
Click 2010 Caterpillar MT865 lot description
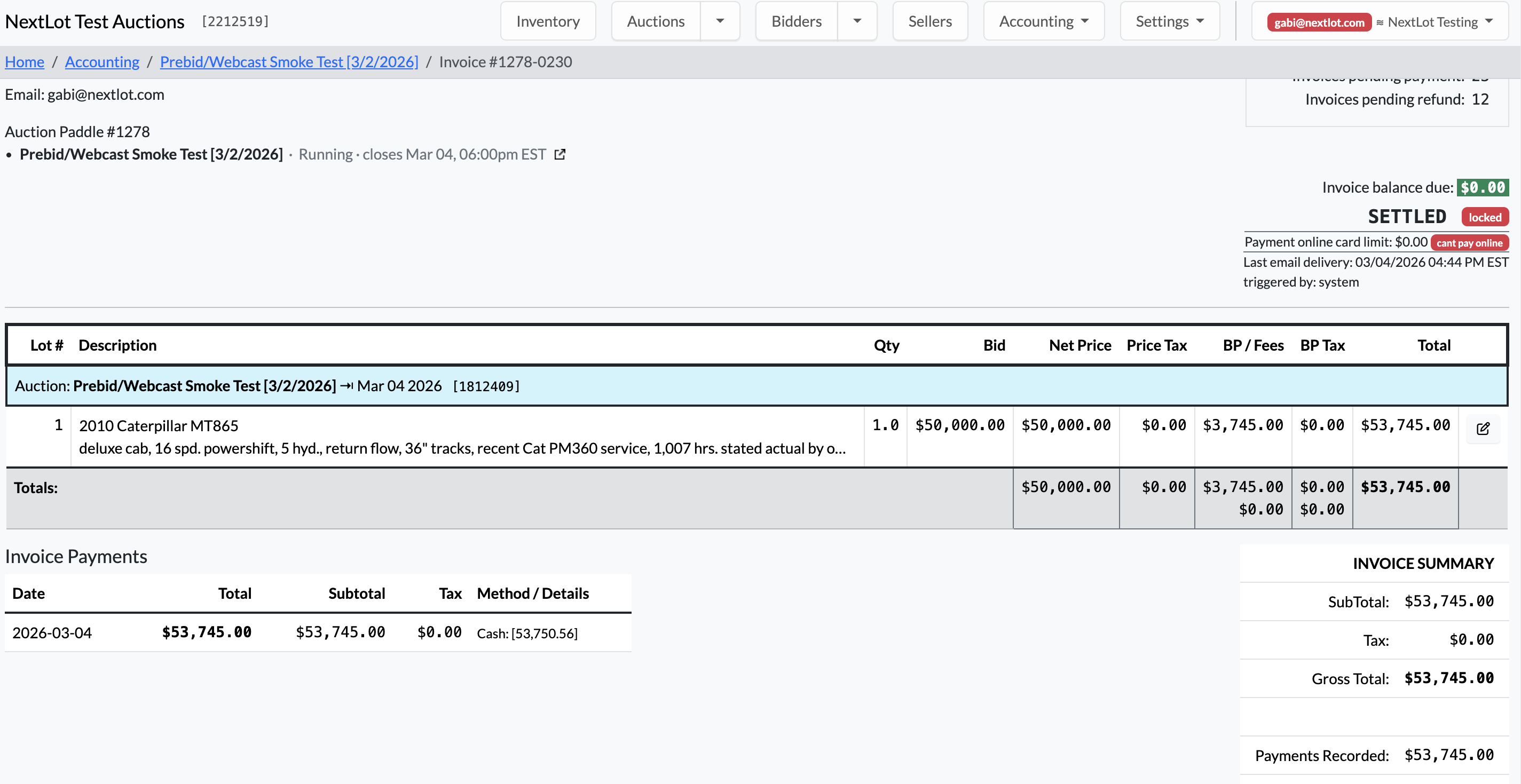point(159,426)
